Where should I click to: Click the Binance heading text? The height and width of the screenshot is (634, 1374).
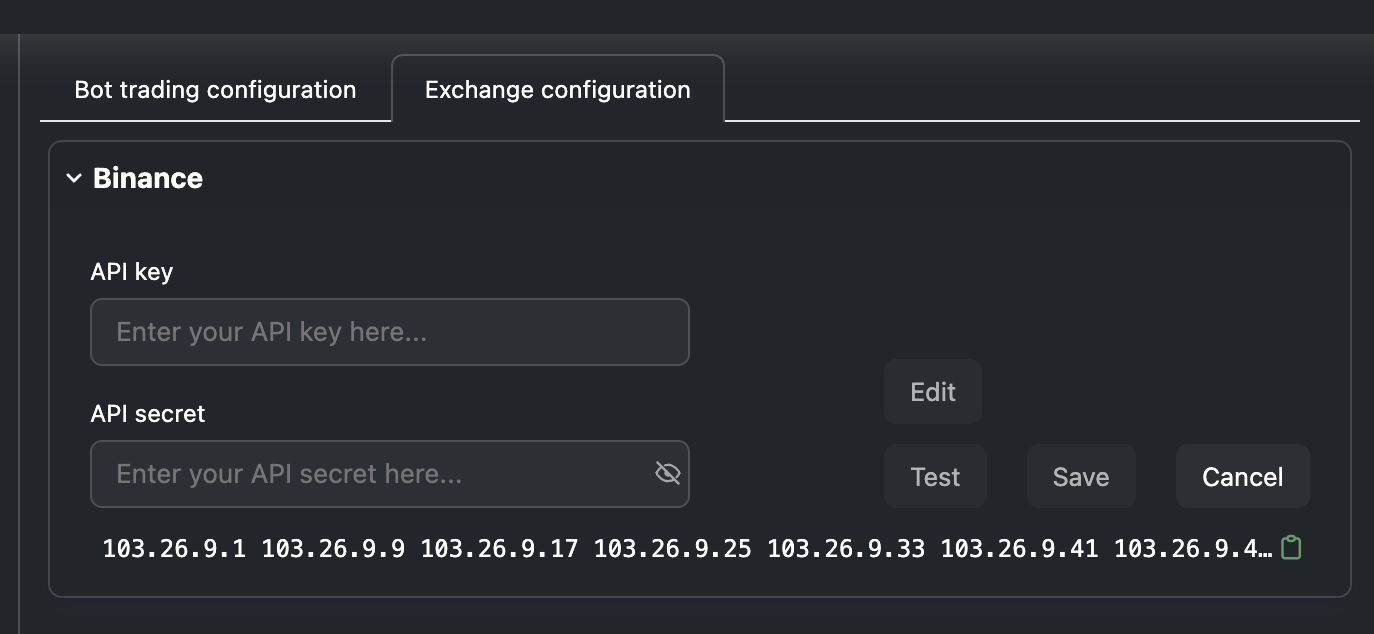click(148, 178)
